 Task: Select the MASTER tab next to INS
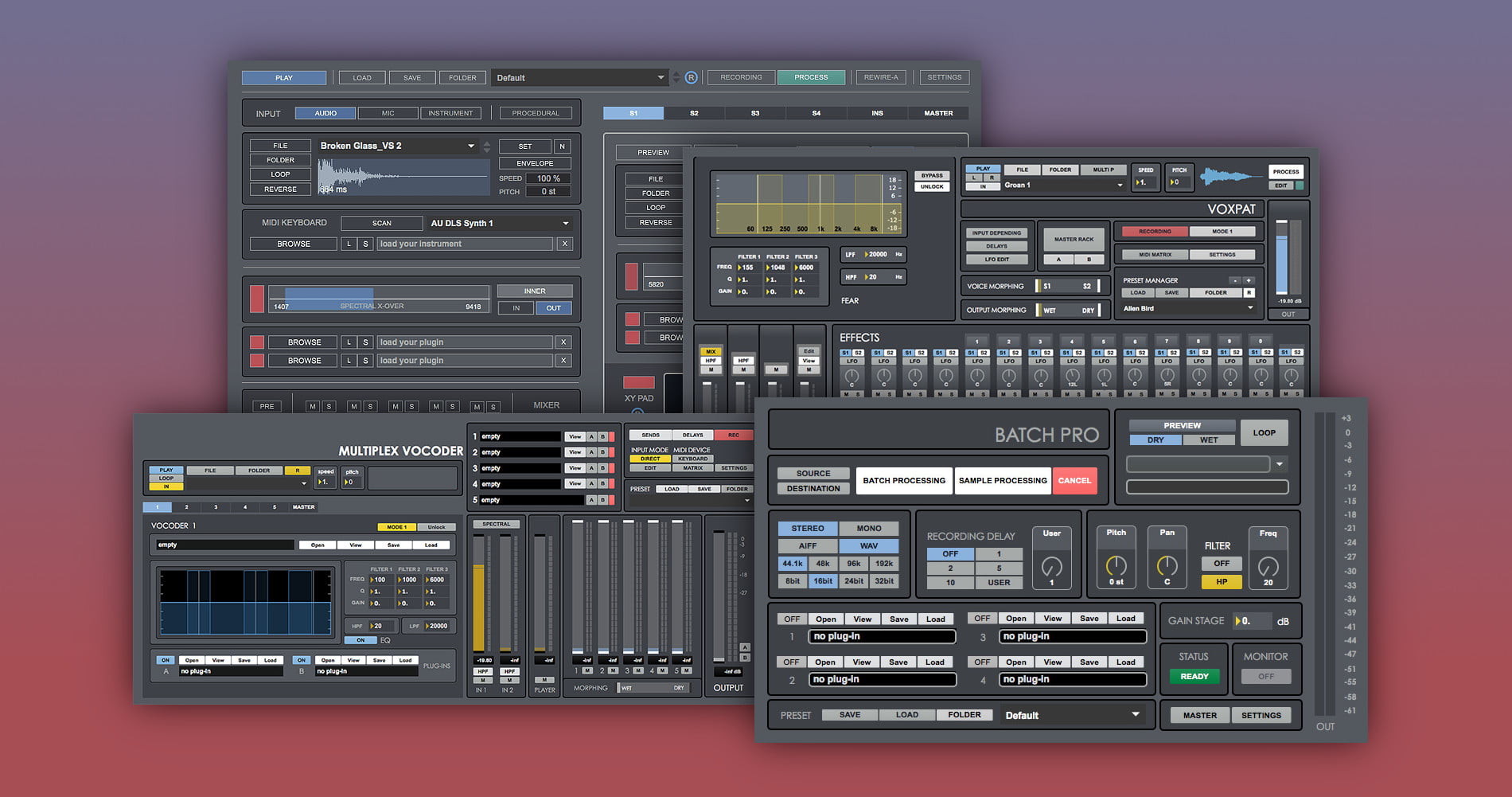coord(938,113)
